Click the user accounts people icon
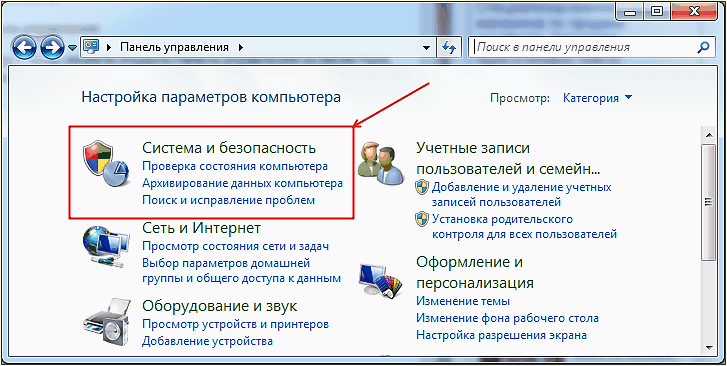This screenshot has width=727, height=366. [380, 163]
